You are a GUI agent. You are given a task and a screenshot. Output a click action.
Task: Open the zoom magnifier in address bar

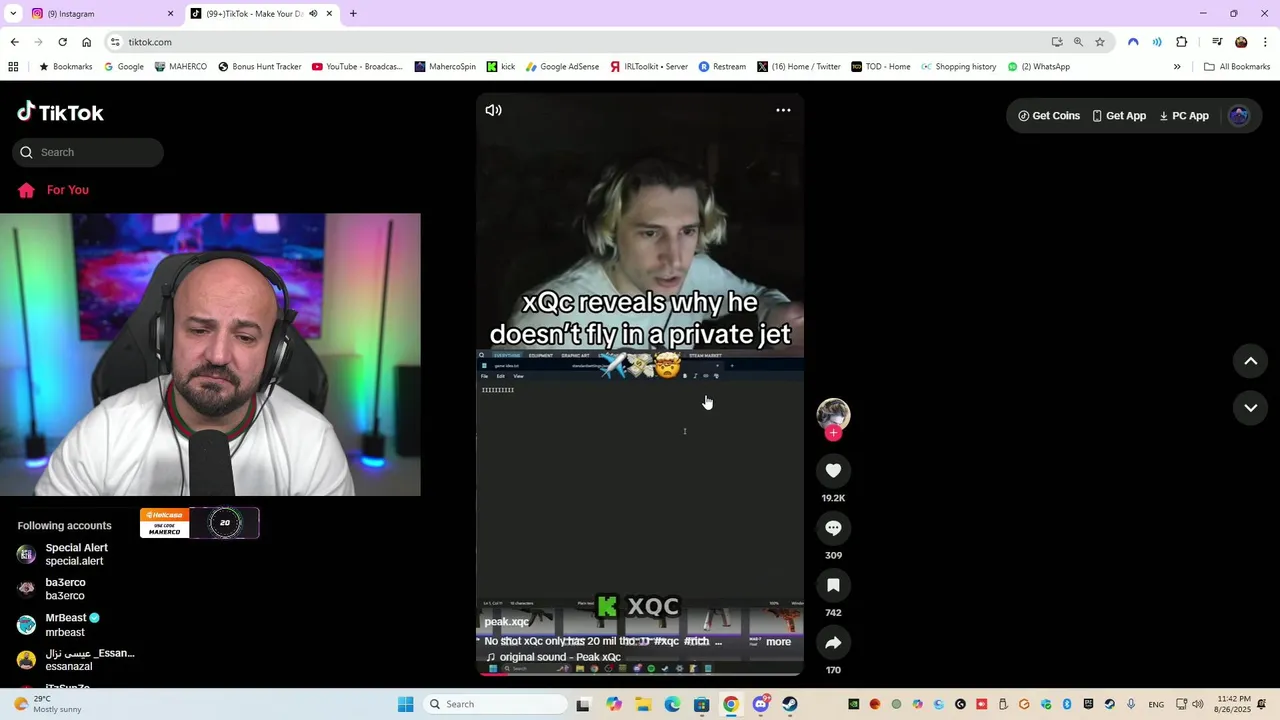(1078, 42)
